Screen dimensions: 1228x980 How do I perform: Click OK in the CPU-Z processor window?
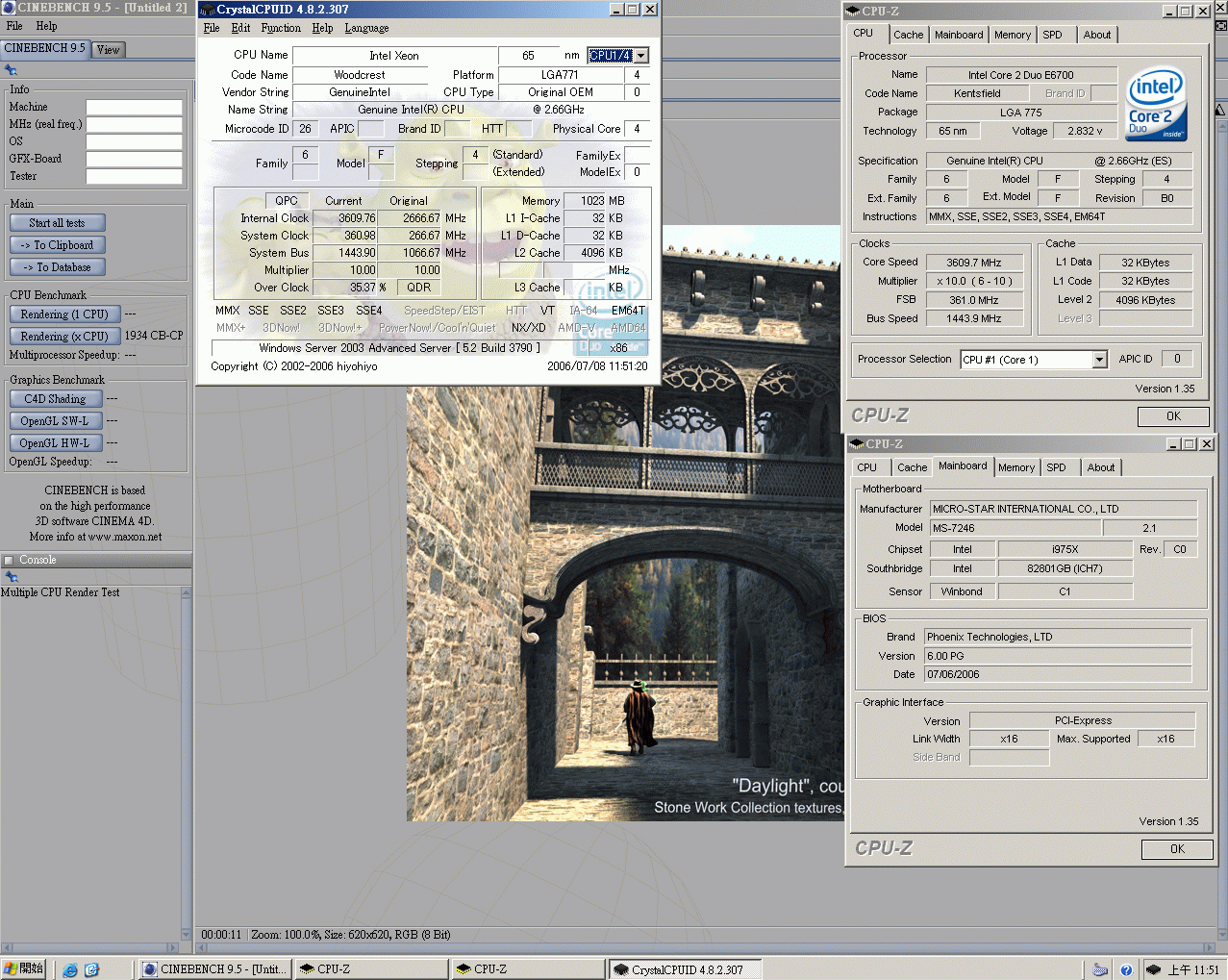click(1173, 416)
